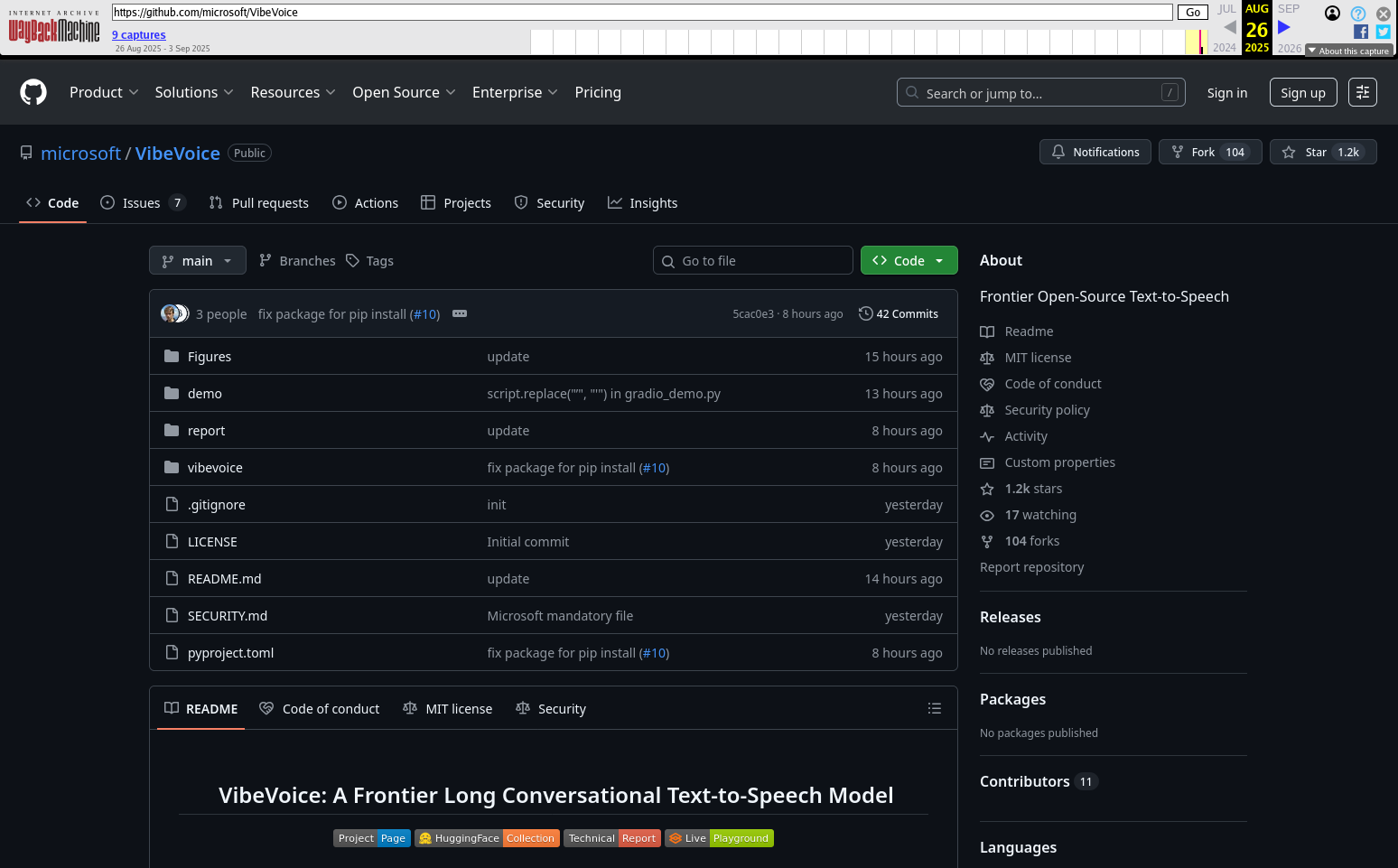Click the pyproject.toml file icon
The height and width of the screenshot is (868, 1398).
(x=172, y=652)
